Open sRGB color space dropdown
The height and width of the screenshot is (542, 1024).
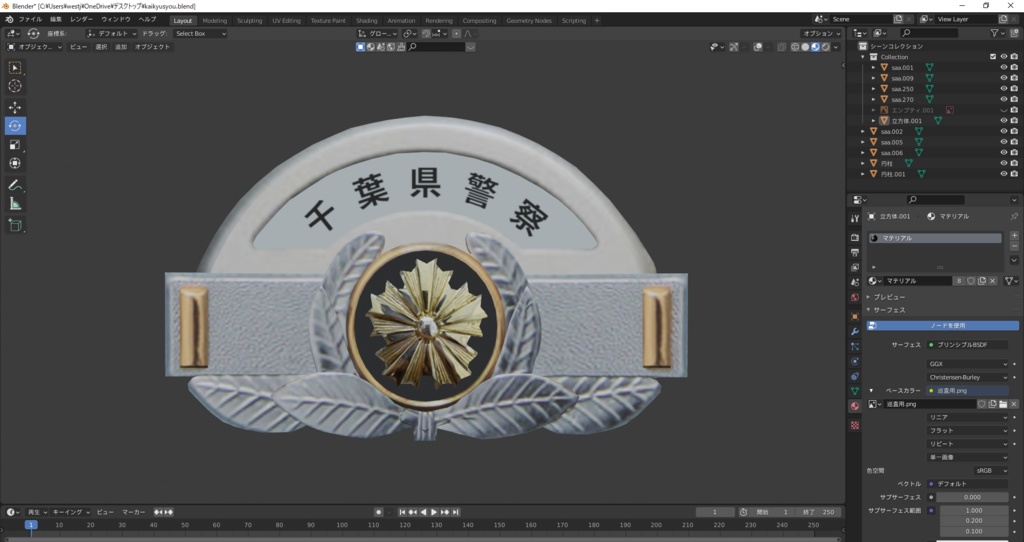tap(991, 471)
